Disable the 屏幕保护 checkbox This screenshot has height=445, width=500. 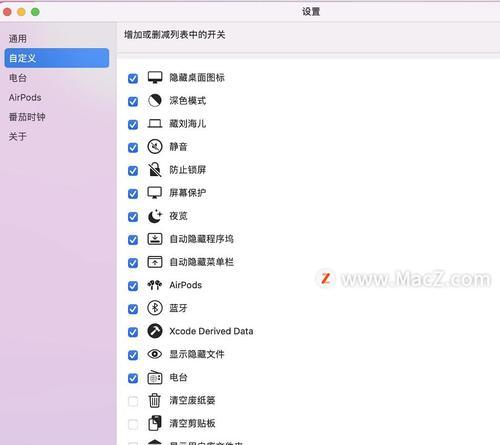pyautogui.click(x=133, y=194)
